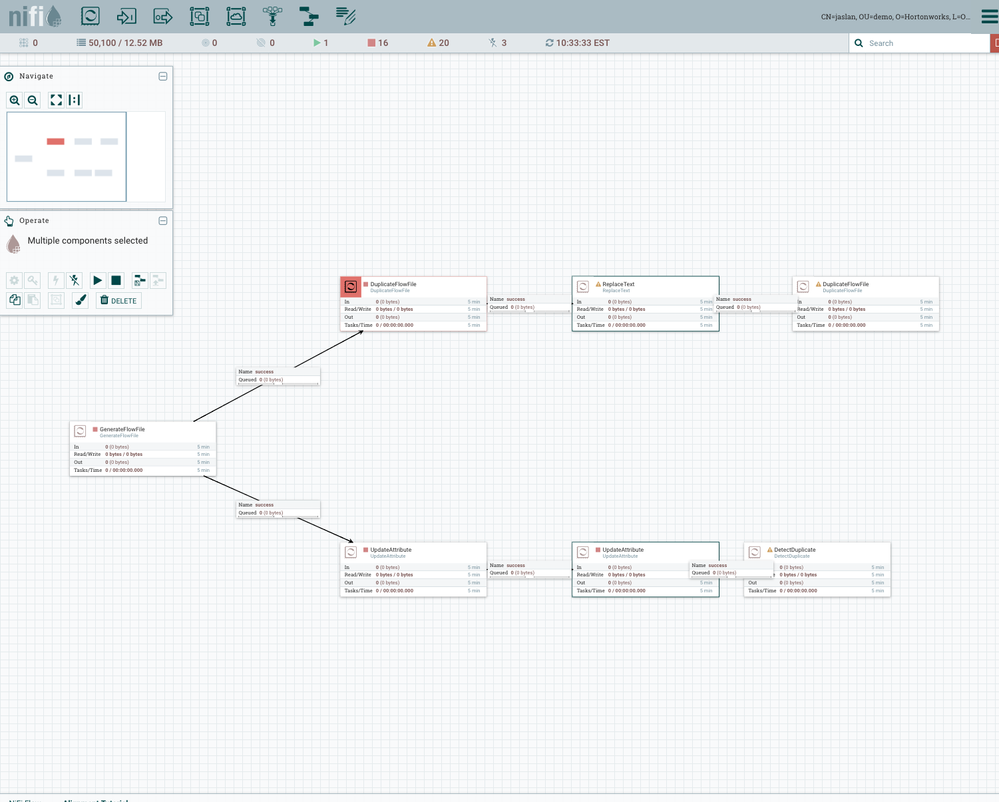This screenshot has width=999, height=802.
Task: Select the Process Group toolbar icon
Action: (199, 16)
